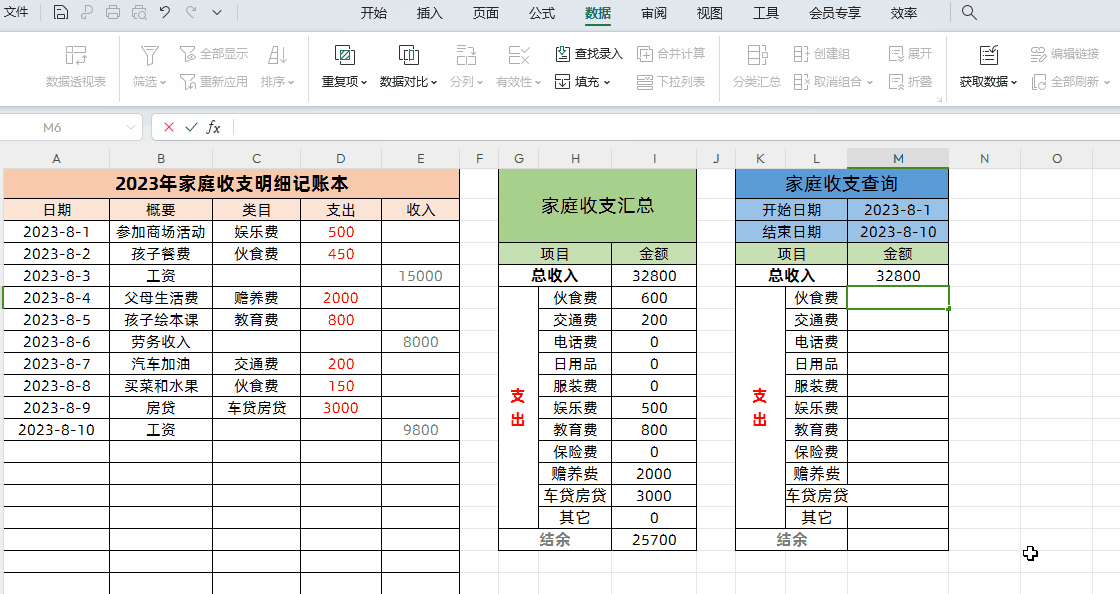Open the 取消组合 dropdown
This screenshot has width=1120, height=594.
[x=834, y=81]
